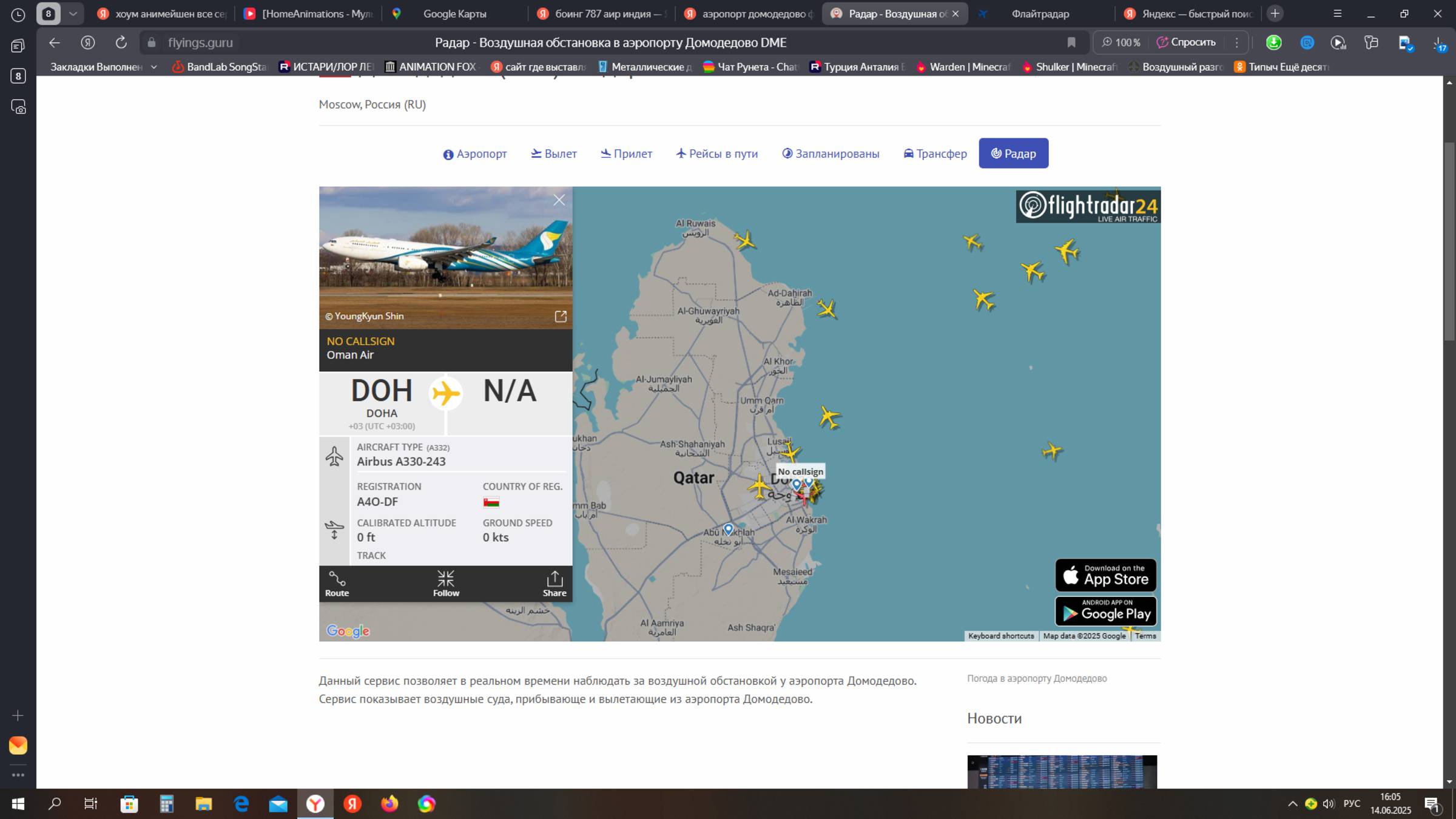Expand the bookmarks folder chevron
Screen dimensions: 1456x819
(154, 67)
